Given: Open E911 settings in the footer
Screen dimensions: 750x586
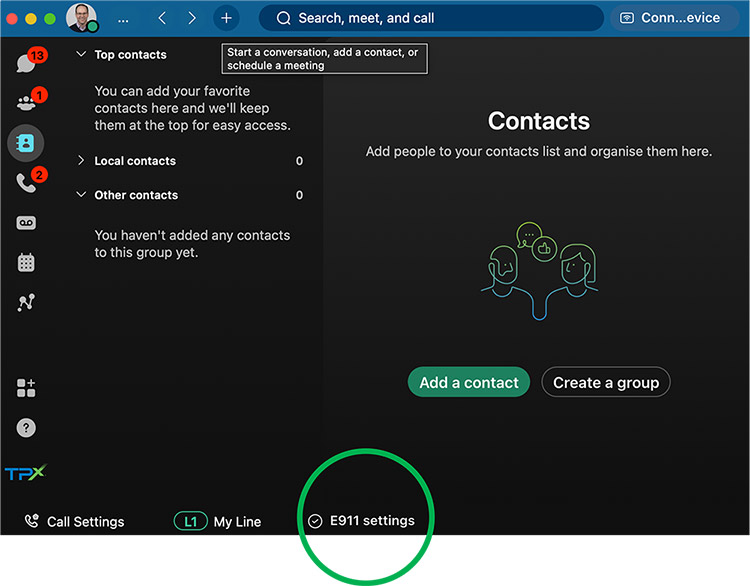Looking at the screenshot, I should pyautogui.click(x=361, y=520).
